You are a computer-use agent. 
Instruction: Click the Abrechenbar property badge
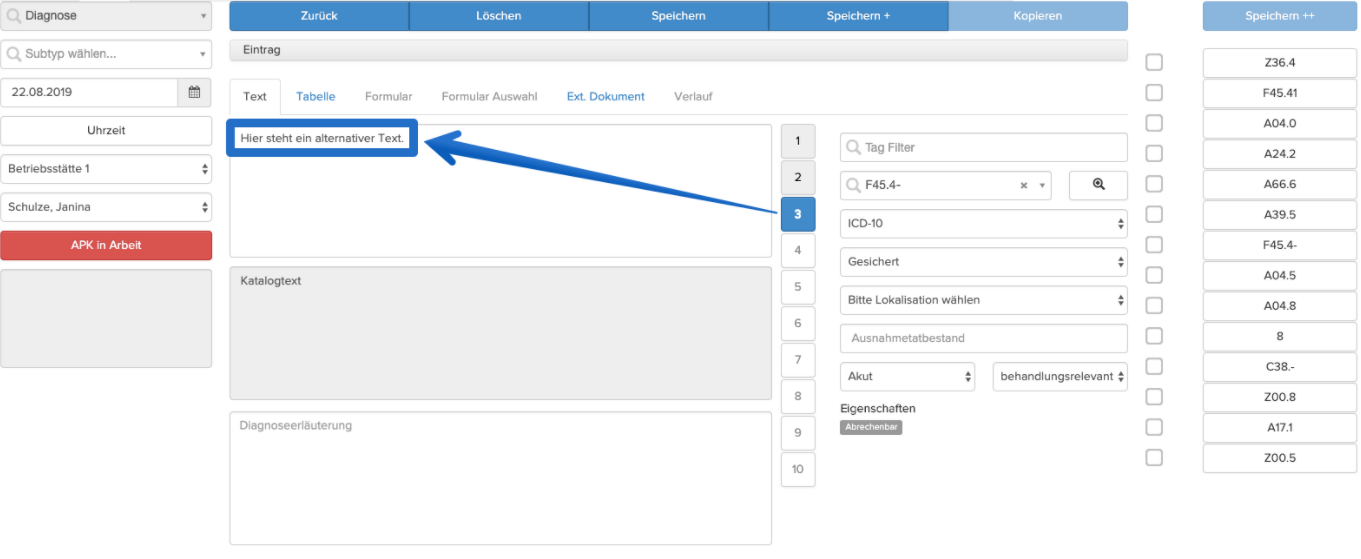pyautogui.click(x=871, y=427)
